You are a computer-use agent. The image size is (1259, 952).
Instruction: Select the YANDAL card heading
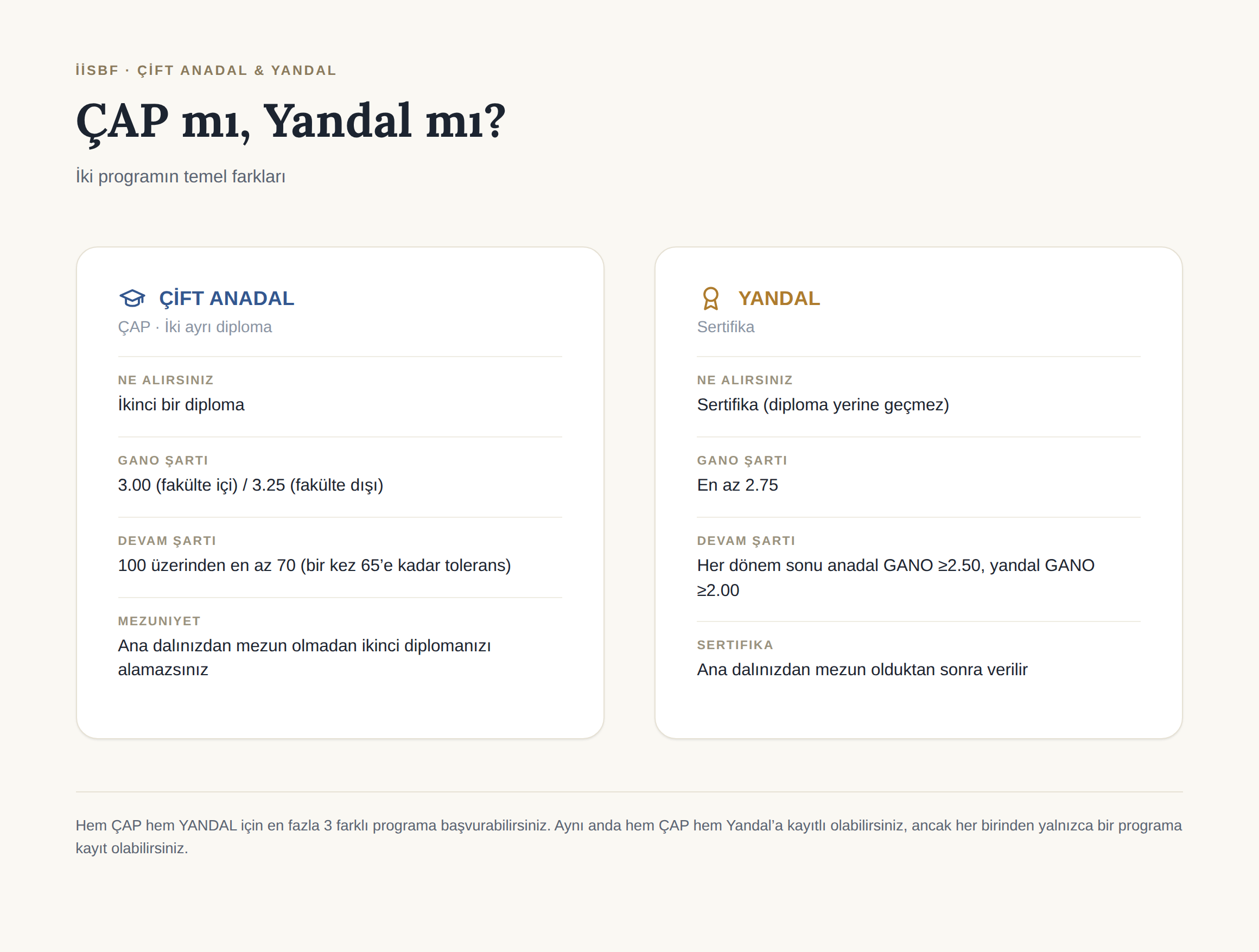[779, 299]
